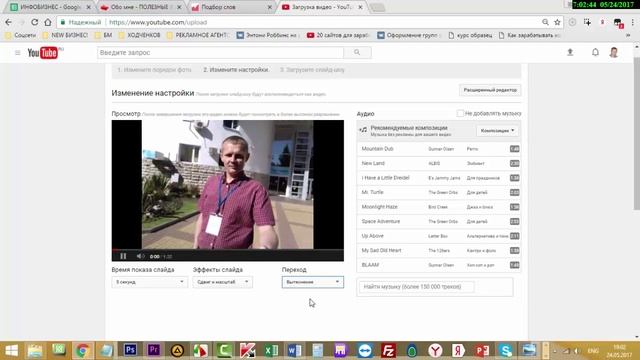Open the 'NEW БИЗНЕС!' bookmarks folder
Screen dimensions: 640x360
point(65,36)
